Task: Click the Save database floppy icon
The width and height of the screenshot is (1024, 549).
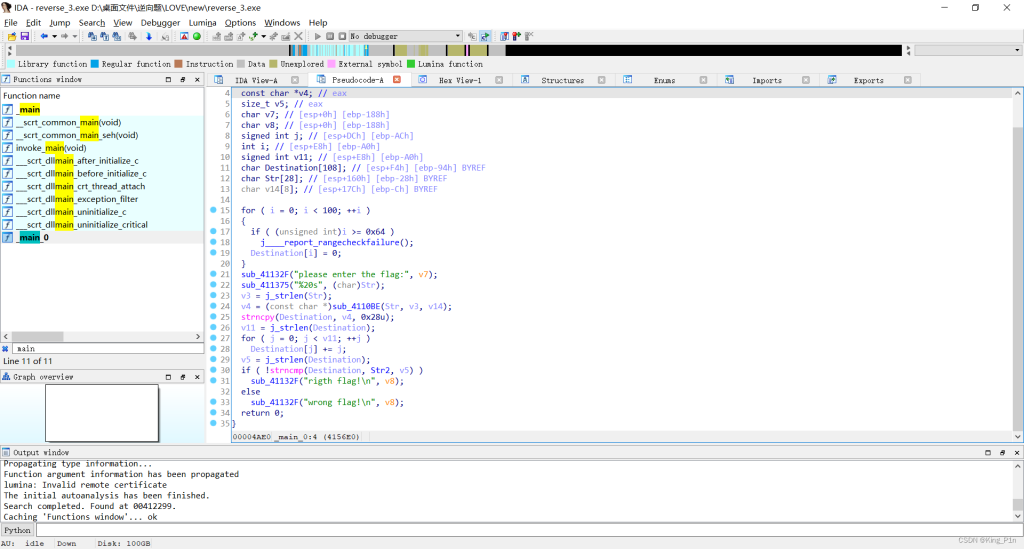Action: pyautogui.click(x=24, y=37)
